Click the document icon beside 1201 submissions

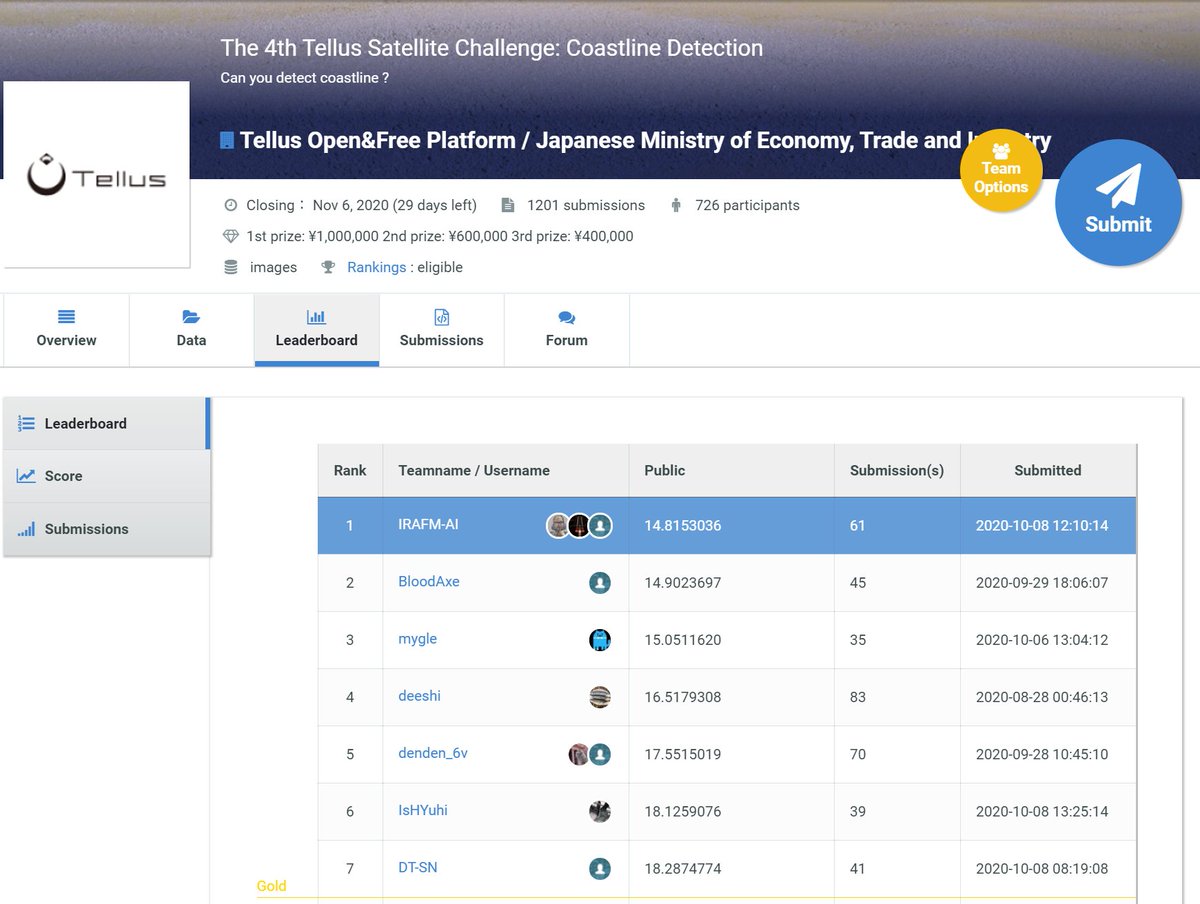click(508, 205)
